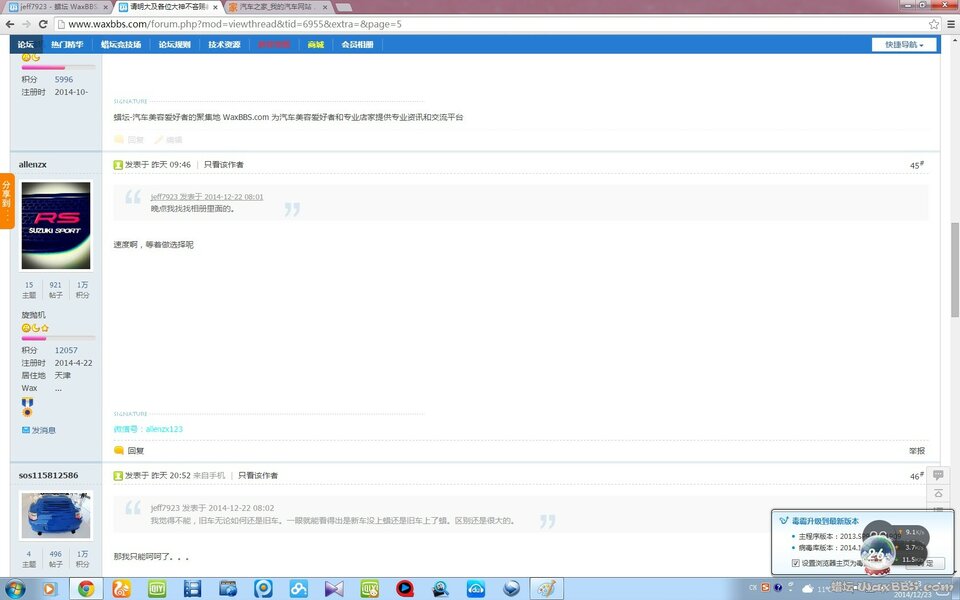Click the return-to-top arrow icon
The image size is (960, 600).
click(938, 494)
